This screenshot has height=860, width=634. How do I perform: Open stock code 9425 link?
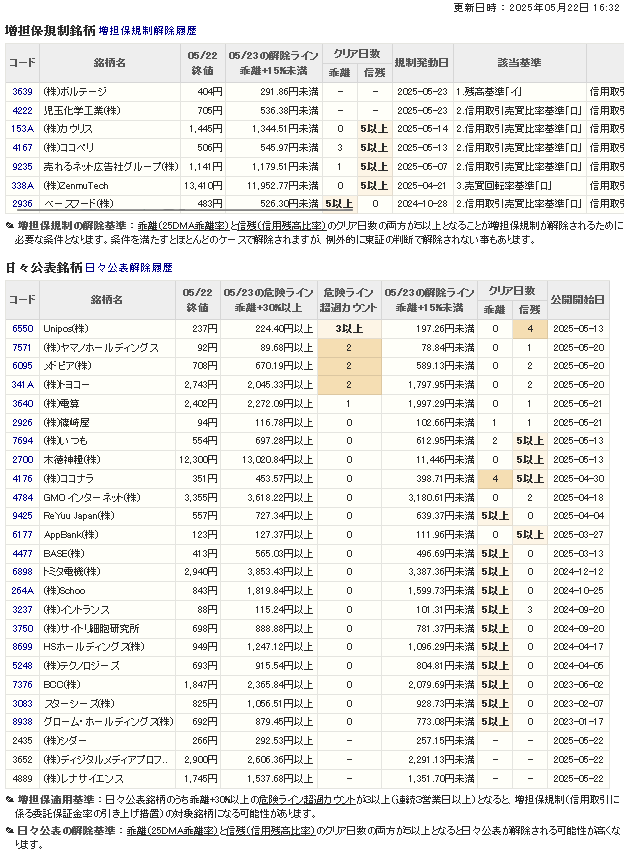tap(22, 516)
